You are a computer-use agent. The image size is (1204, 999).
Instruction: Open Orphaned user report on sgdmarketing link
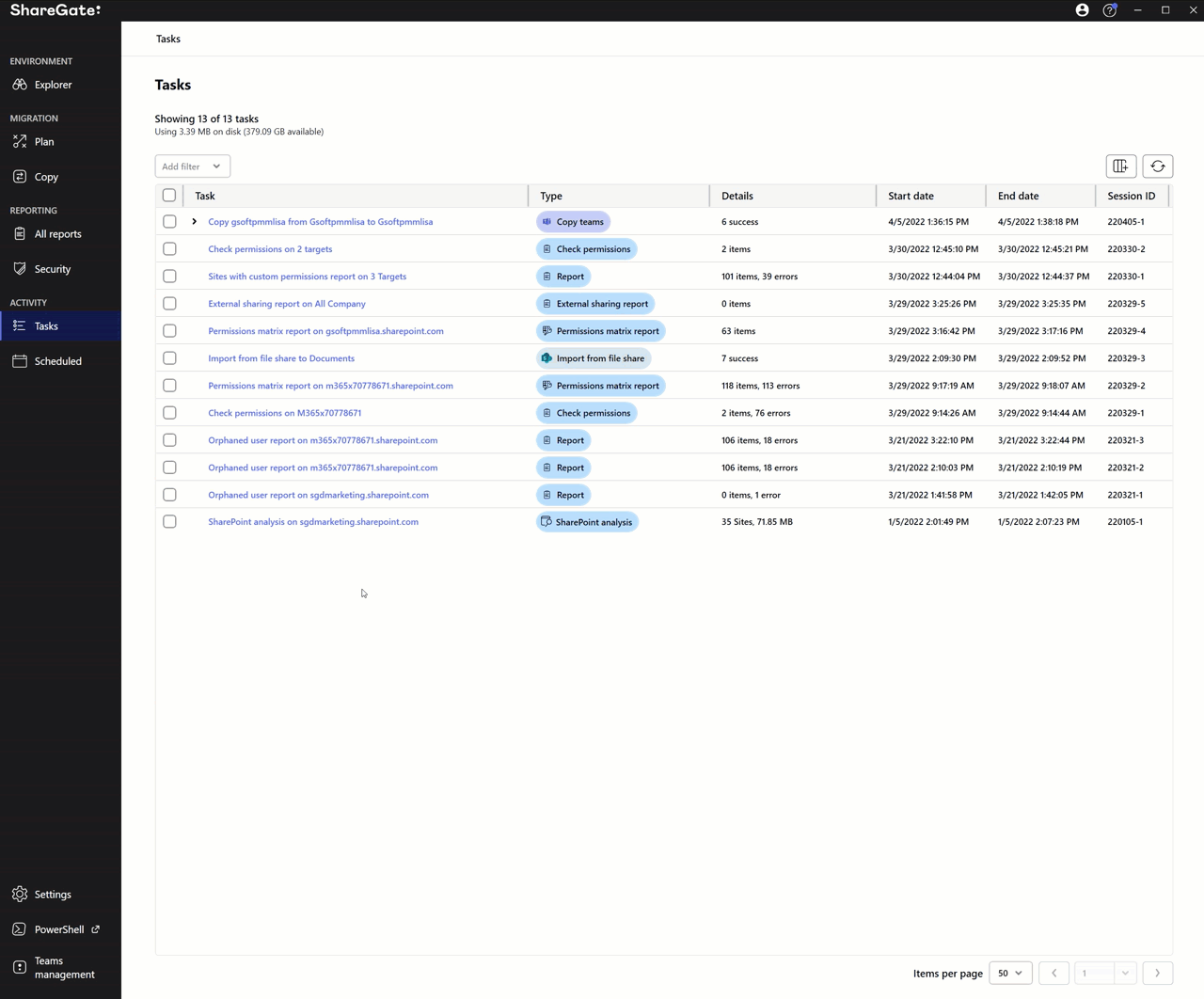coord(319,495)
